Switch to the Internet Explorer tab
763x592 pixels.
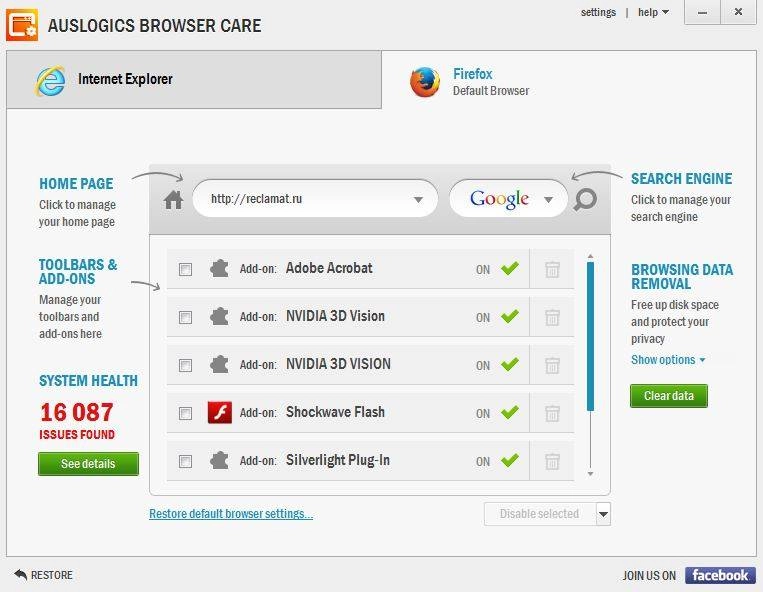click(194, 80)
